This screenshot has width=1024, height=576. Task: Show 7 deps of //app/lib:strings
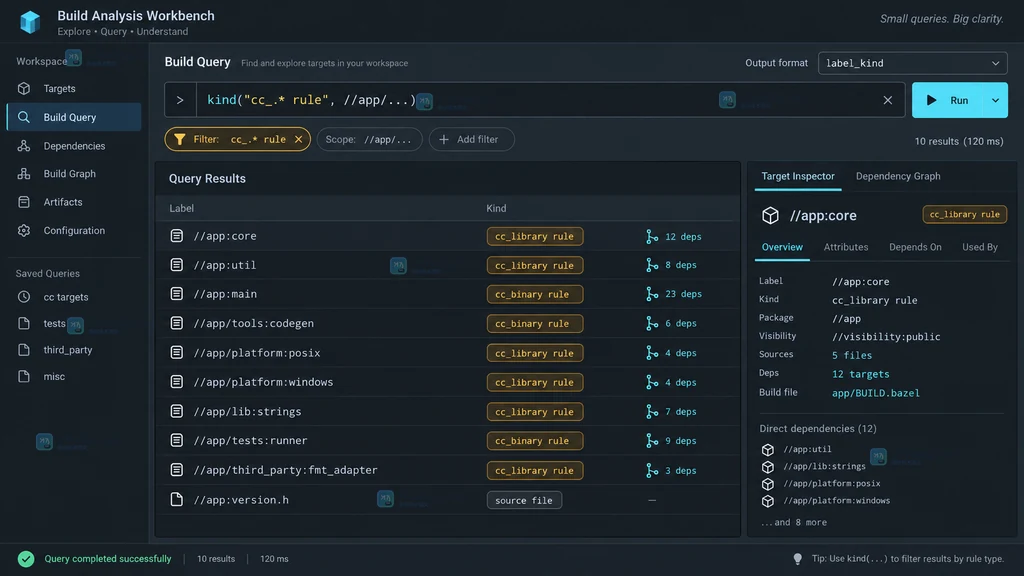[671, 411]
